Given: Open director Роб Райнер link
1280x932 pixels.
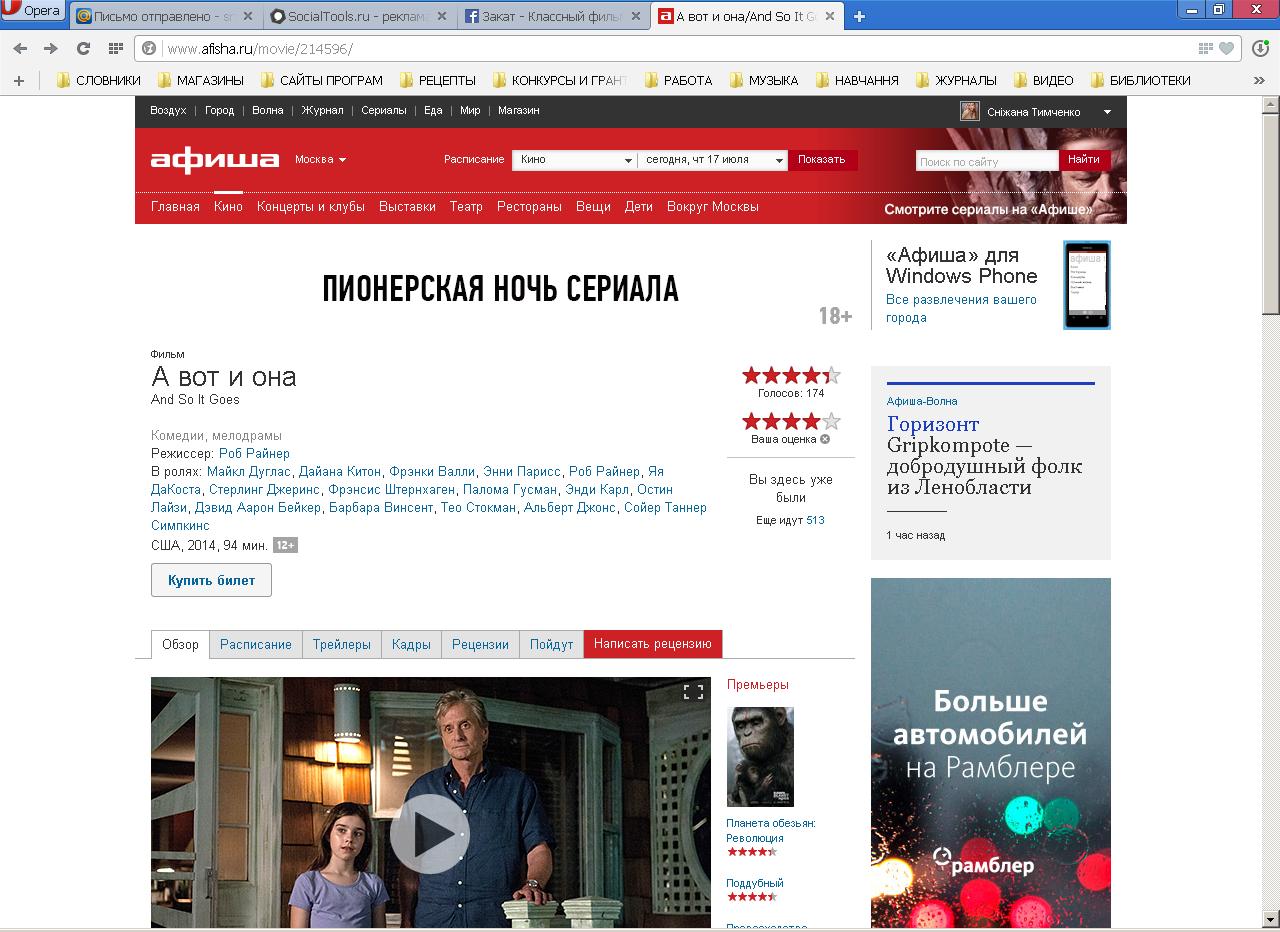Looking at the screenshot, I should (x=254, y=453).
